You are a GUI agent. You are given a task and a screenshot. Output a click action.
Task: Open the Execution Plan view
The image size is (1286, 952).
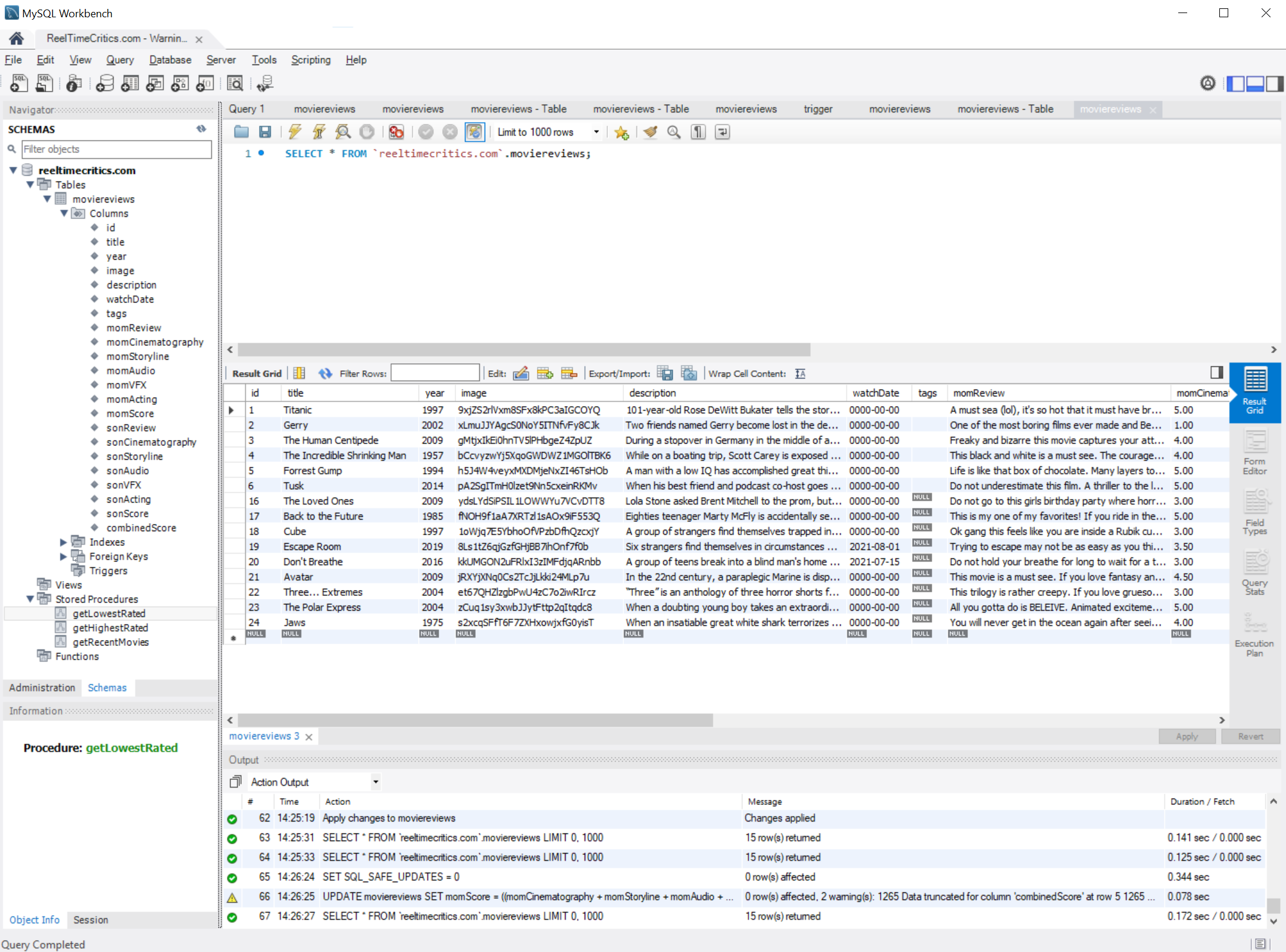[1255, 634]
